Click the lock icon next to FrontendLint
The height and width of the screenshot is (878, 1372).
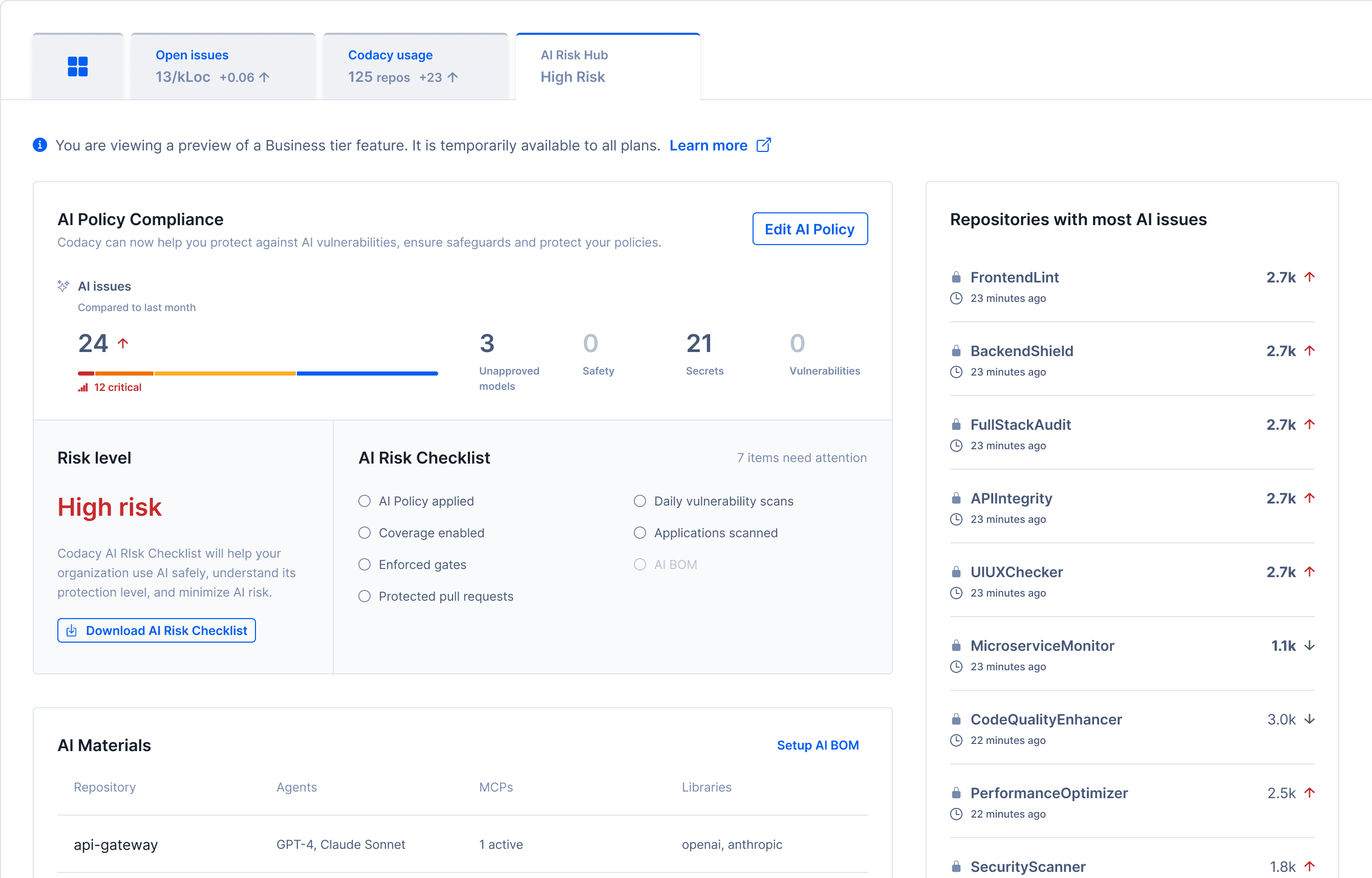pos(956,277)
